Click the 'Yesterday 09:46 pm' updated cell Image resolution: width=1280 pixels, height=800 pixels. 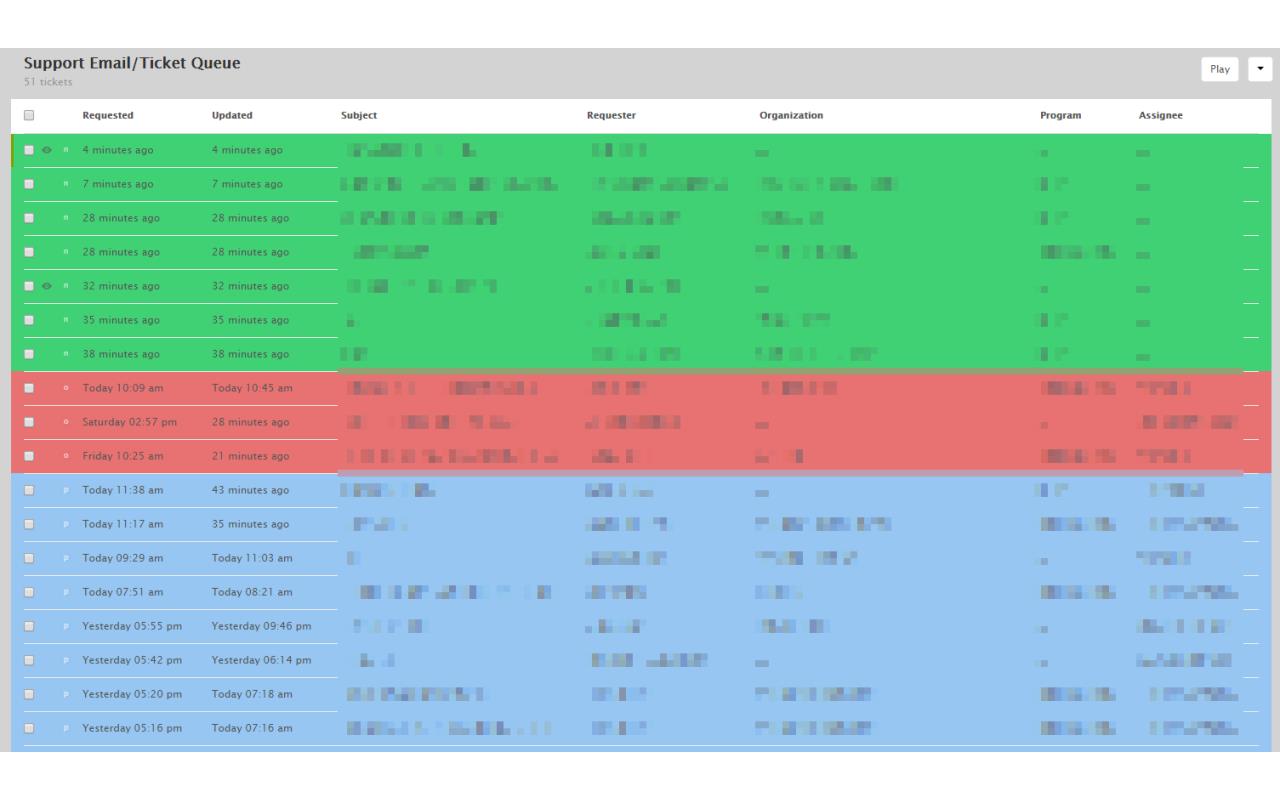262,626
